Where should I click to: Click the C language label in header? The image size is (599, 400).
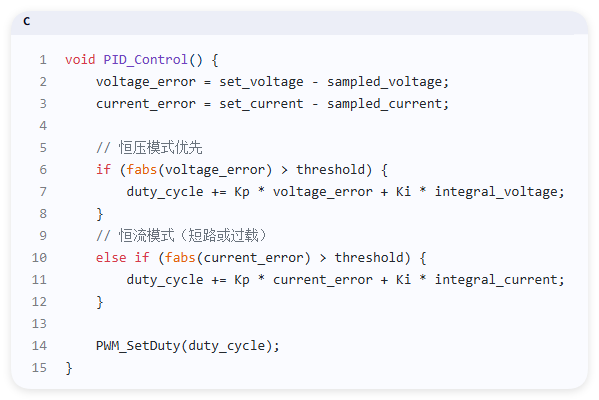coord(26,21)
